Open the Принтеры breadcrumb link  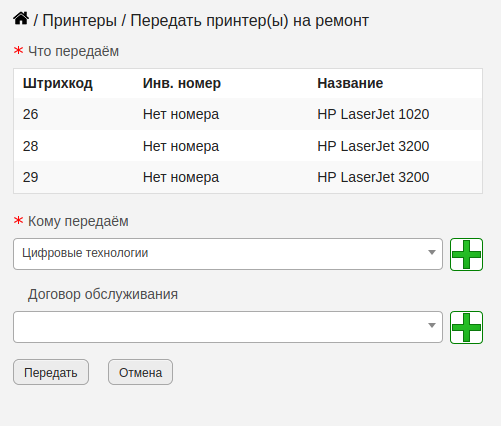[79, 21]
